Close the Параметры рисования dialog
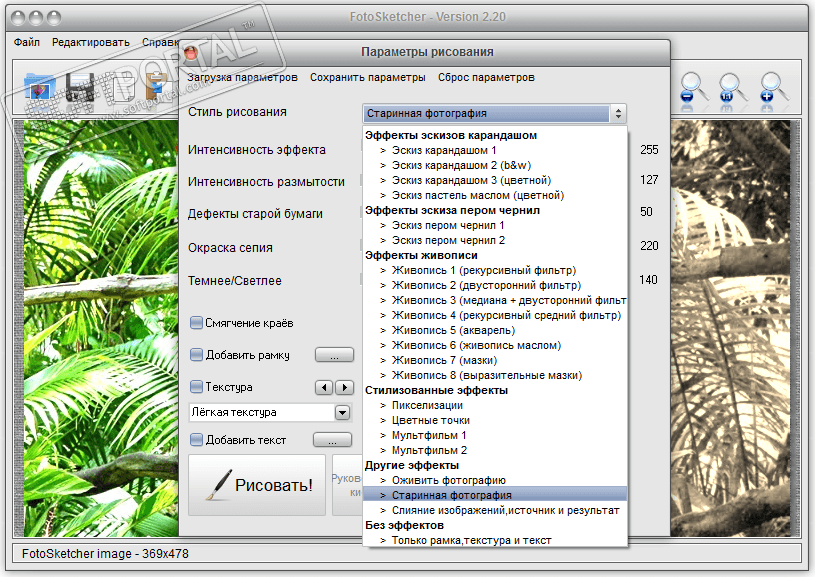This screenshot has width=815, height=577. point(191,53)
